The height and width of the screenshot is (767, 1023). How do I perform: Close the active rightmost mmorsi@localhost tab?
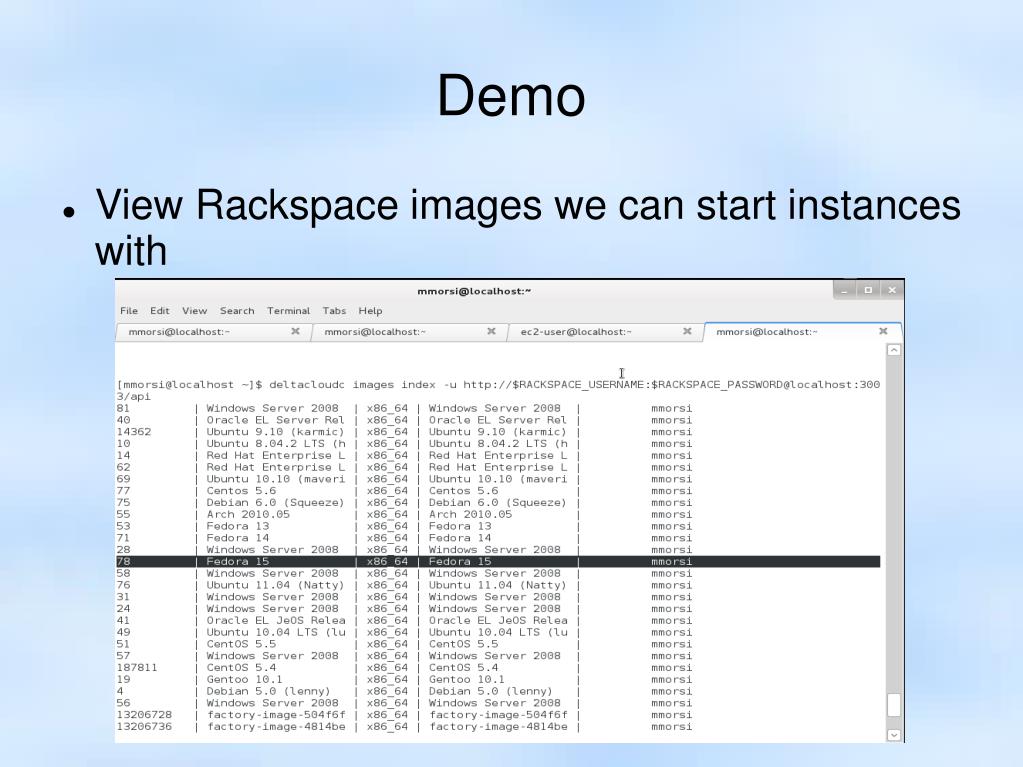point(883,331)
